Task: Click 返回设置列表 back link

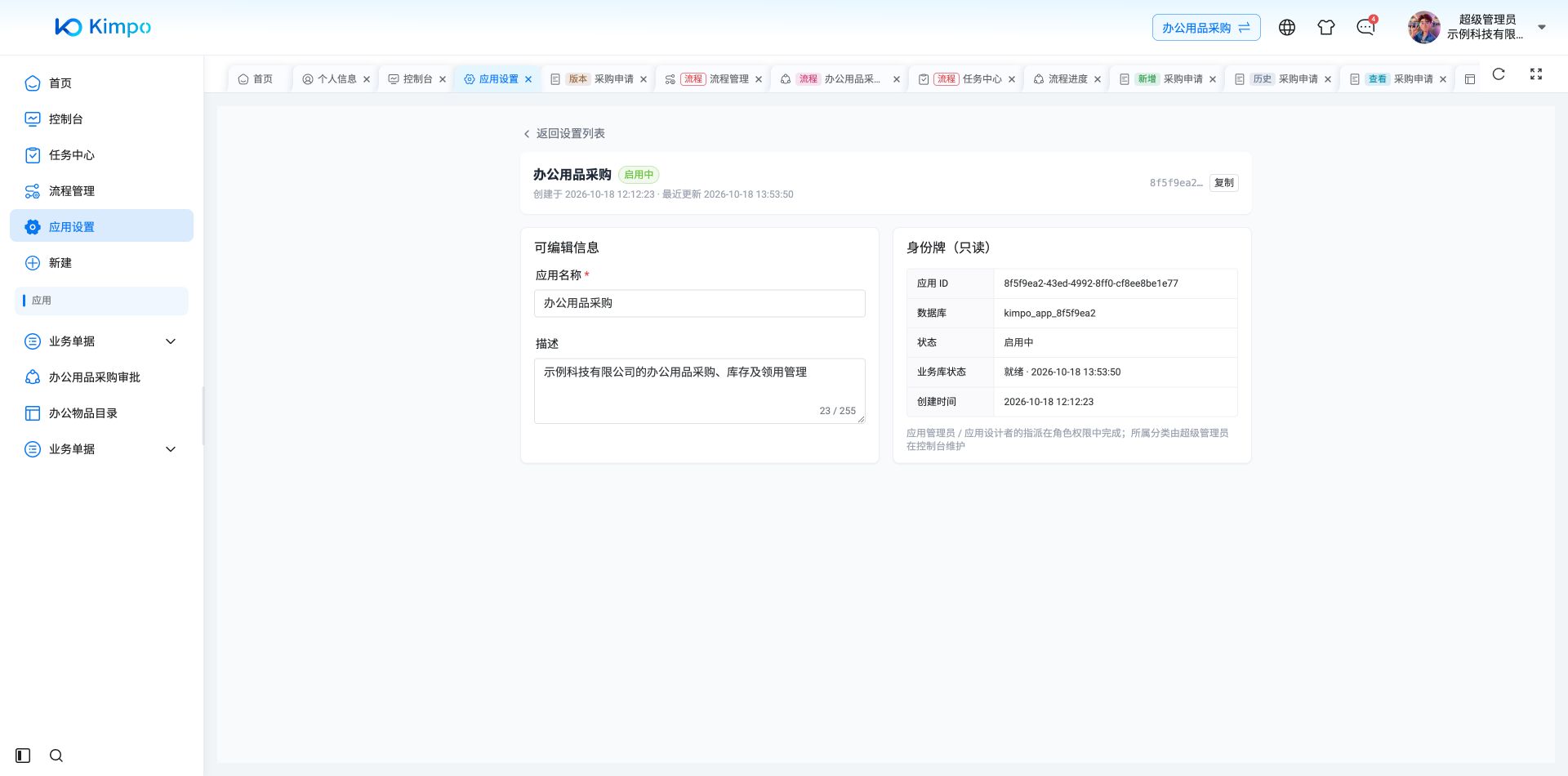Action: point(564,133)
